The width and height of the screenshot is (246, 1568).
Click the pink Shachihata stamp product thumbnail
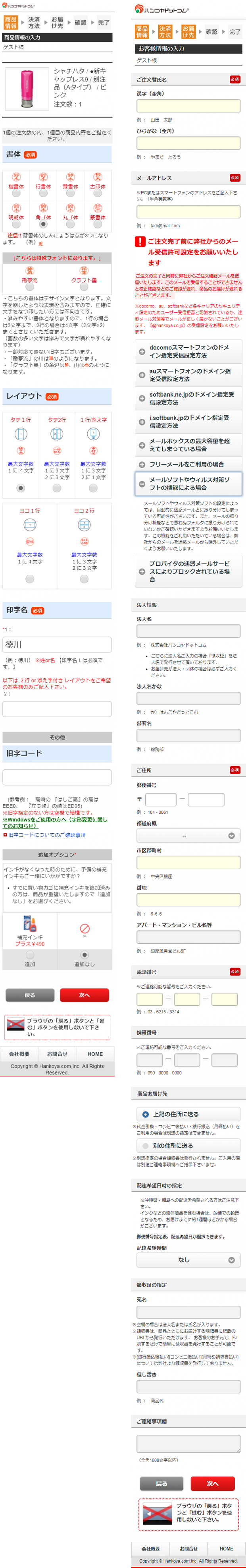click(27, 89)
